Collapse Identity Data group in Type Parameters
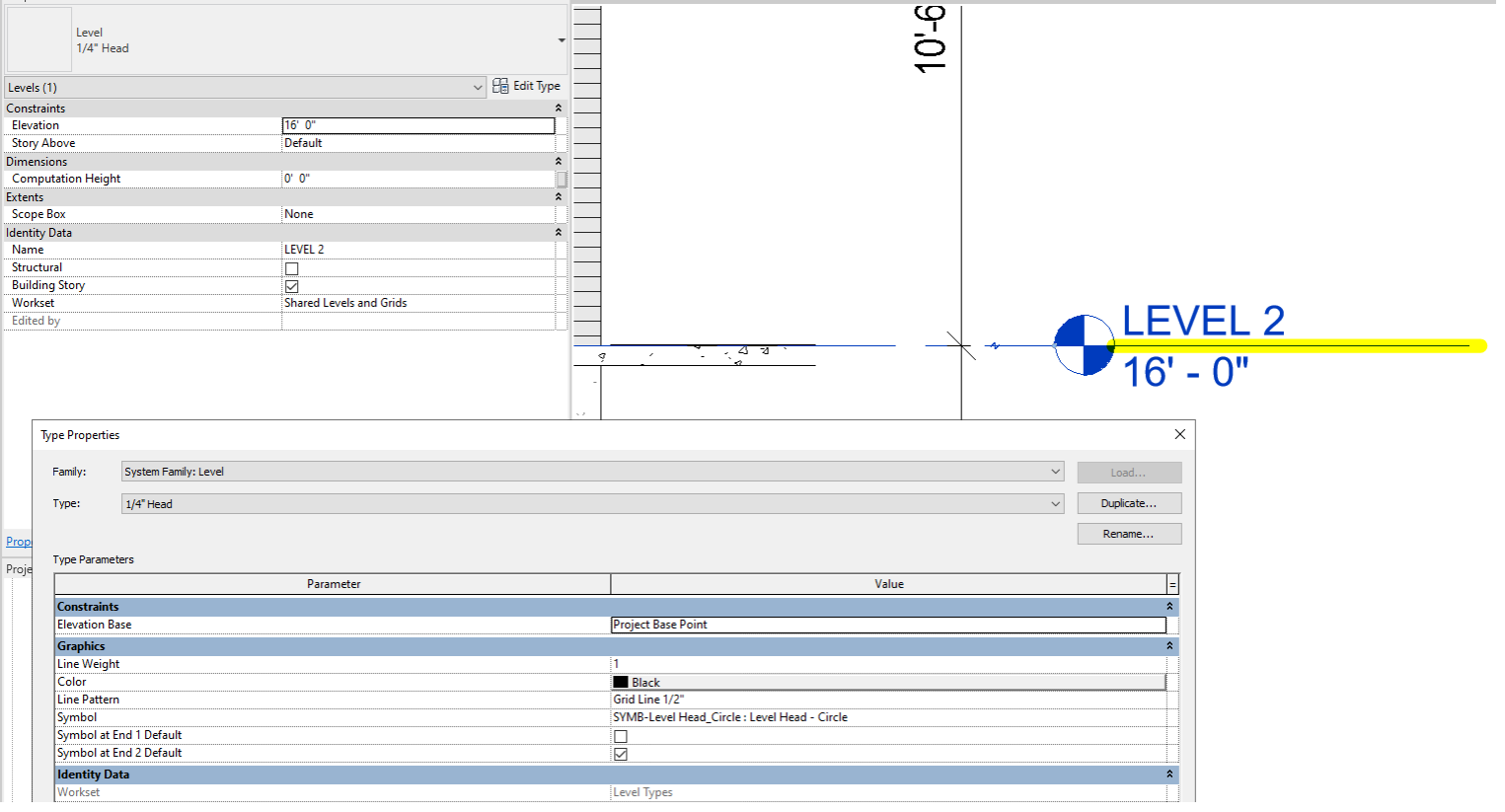 click(x=1170, y=775)
